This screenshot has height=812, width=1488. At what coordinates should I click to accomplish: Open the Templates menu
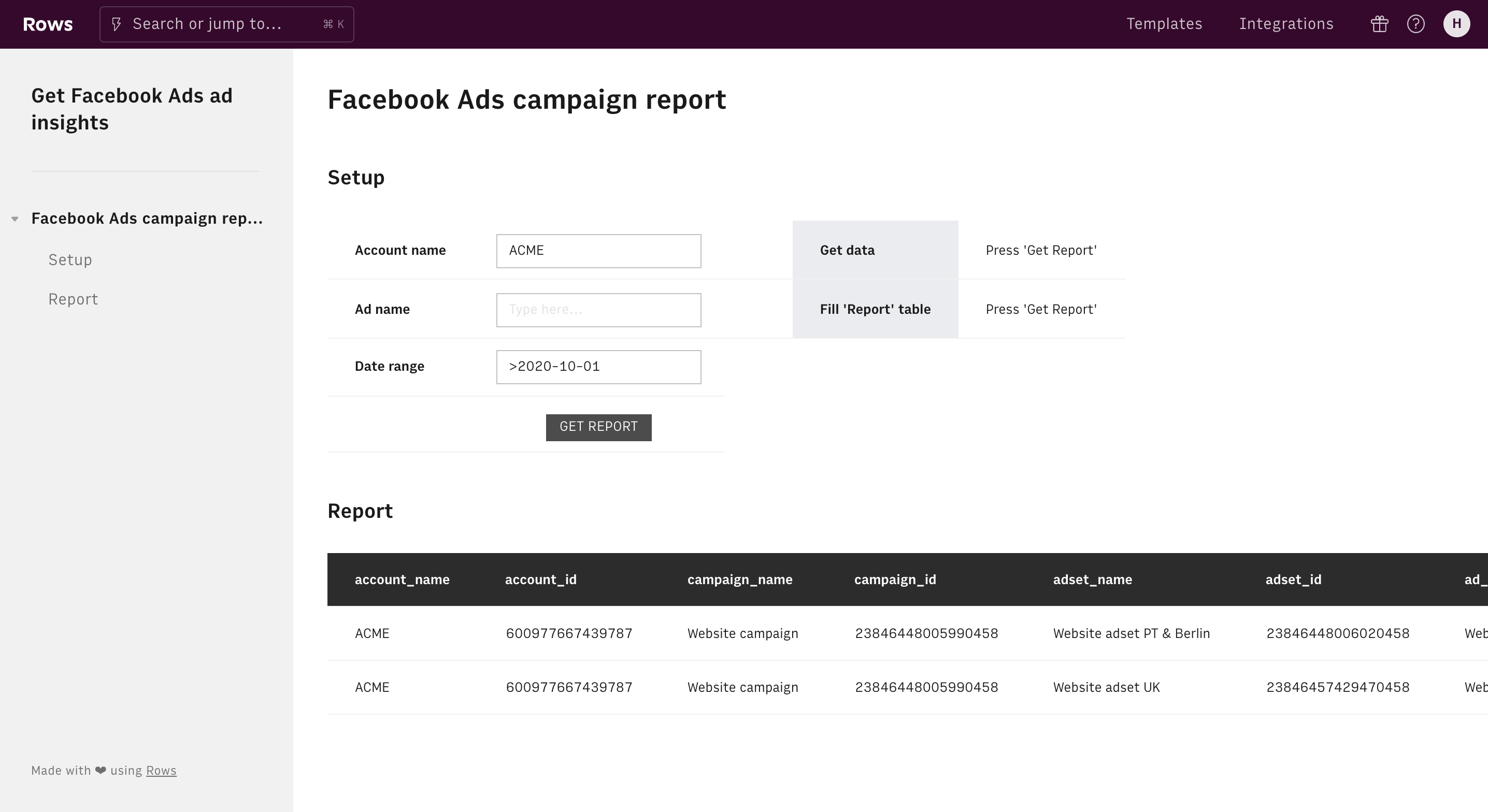click(1164, 24)
